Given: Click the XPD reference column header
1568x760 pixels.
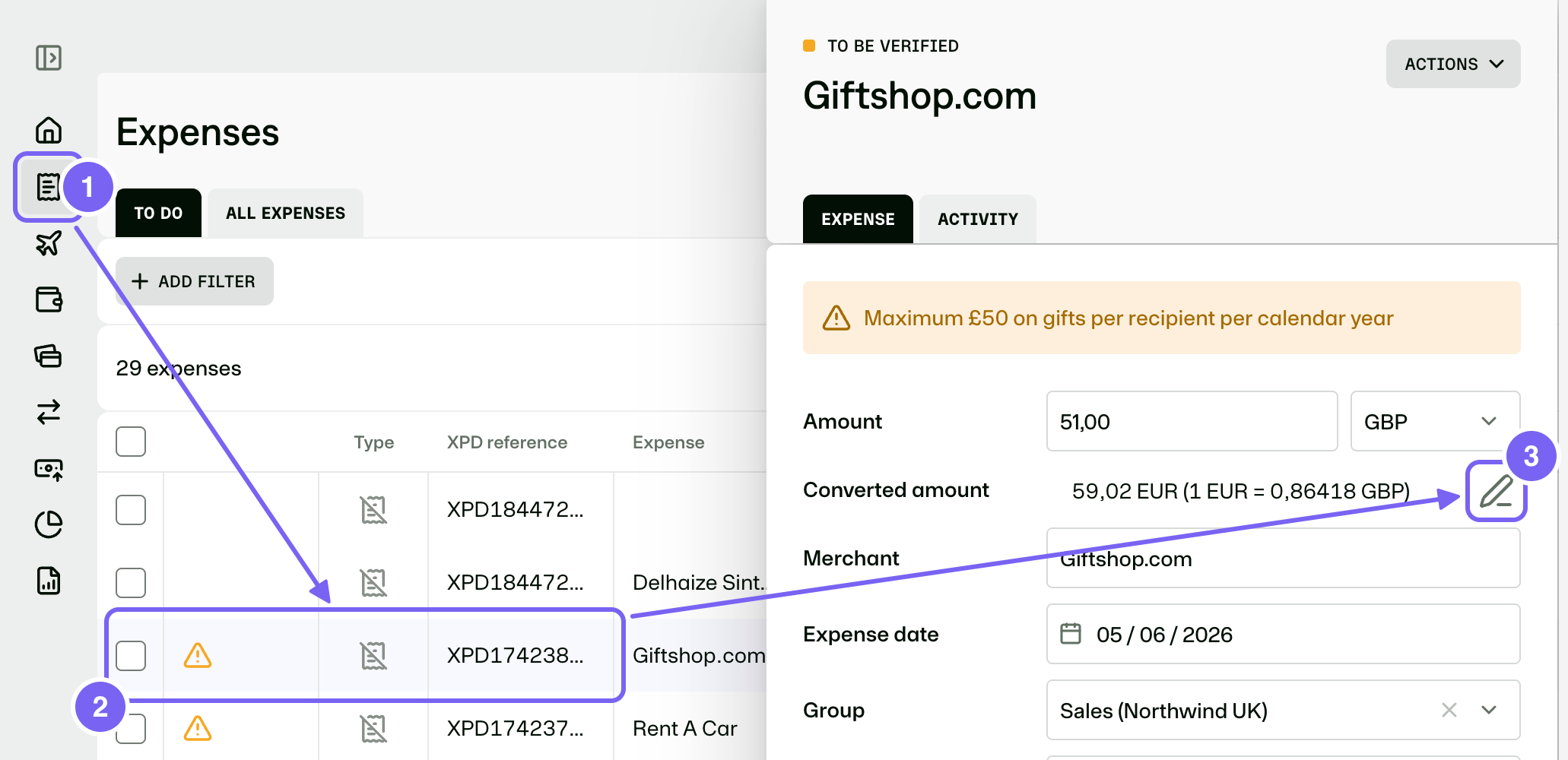Looking at the screenshot, I should point(507,442).
